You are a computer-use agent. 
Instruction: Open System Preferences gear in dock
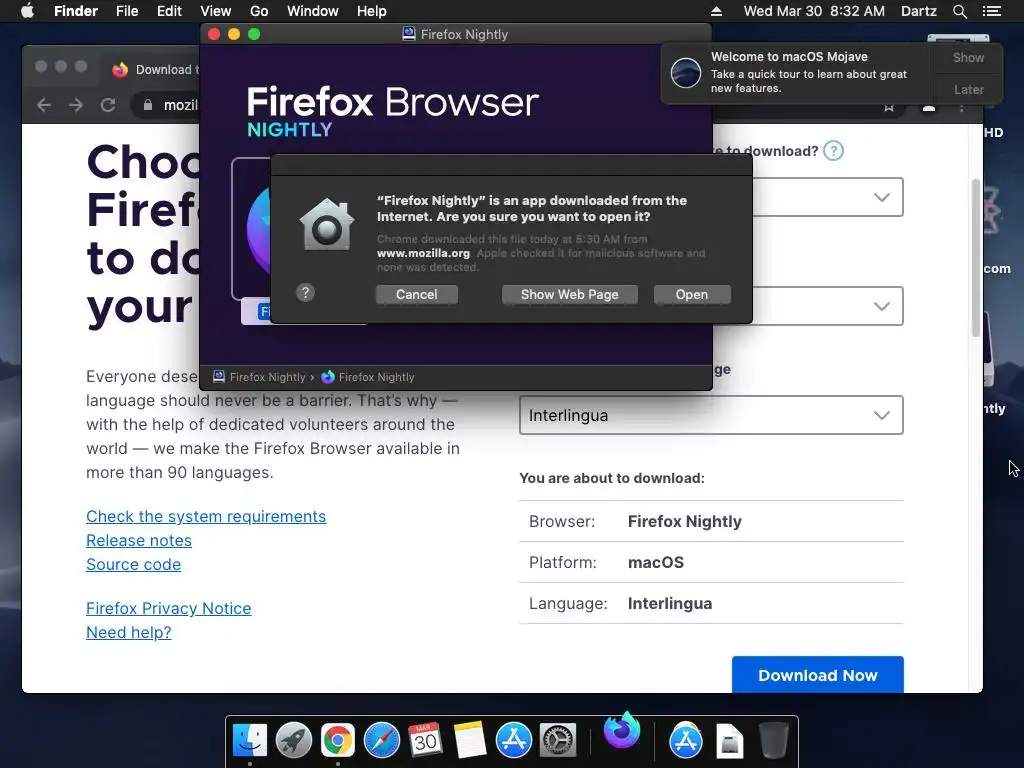pos(557,741)
